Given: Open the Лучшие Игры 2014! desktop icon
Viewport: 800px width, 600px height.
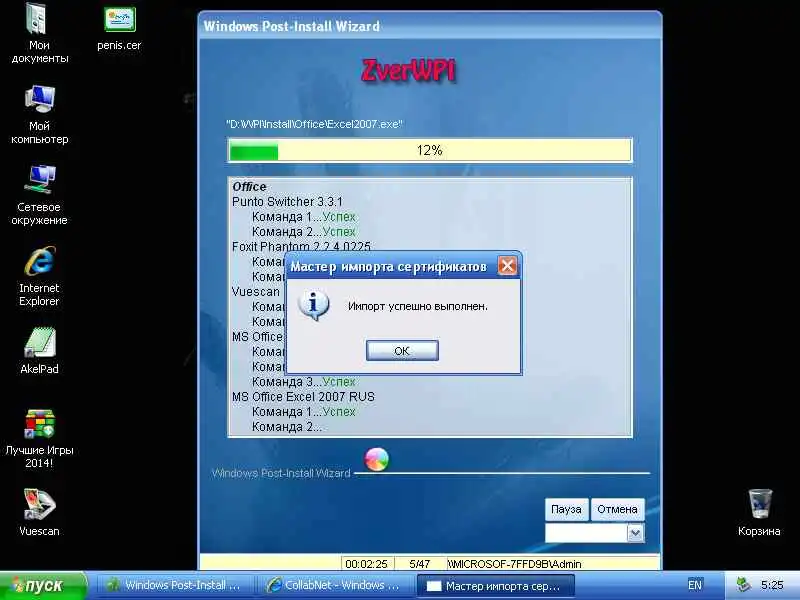Looking at the screenshot, I should click(39, 439).
